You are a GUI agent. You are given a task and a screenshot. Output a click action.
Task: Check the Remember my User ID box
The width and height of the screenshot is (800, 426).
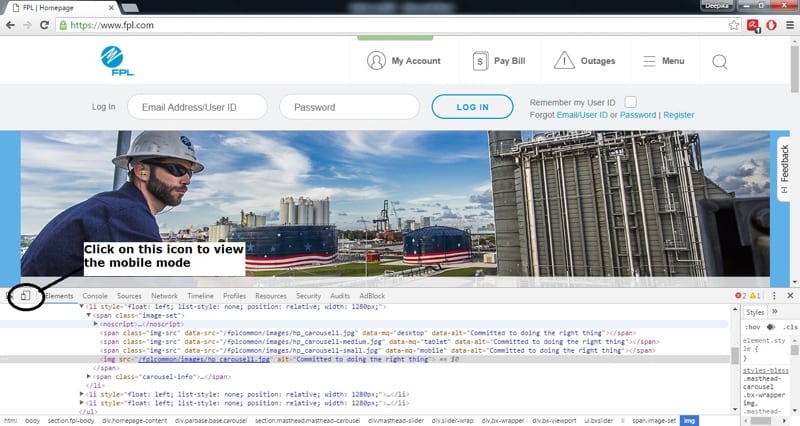tap(630, 102)
